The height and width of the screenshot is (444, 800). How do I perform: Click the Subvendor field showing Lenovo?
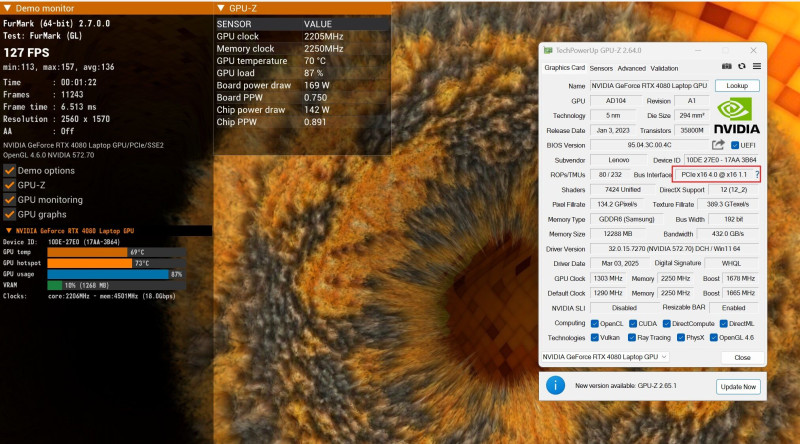[x=618, y=160]
